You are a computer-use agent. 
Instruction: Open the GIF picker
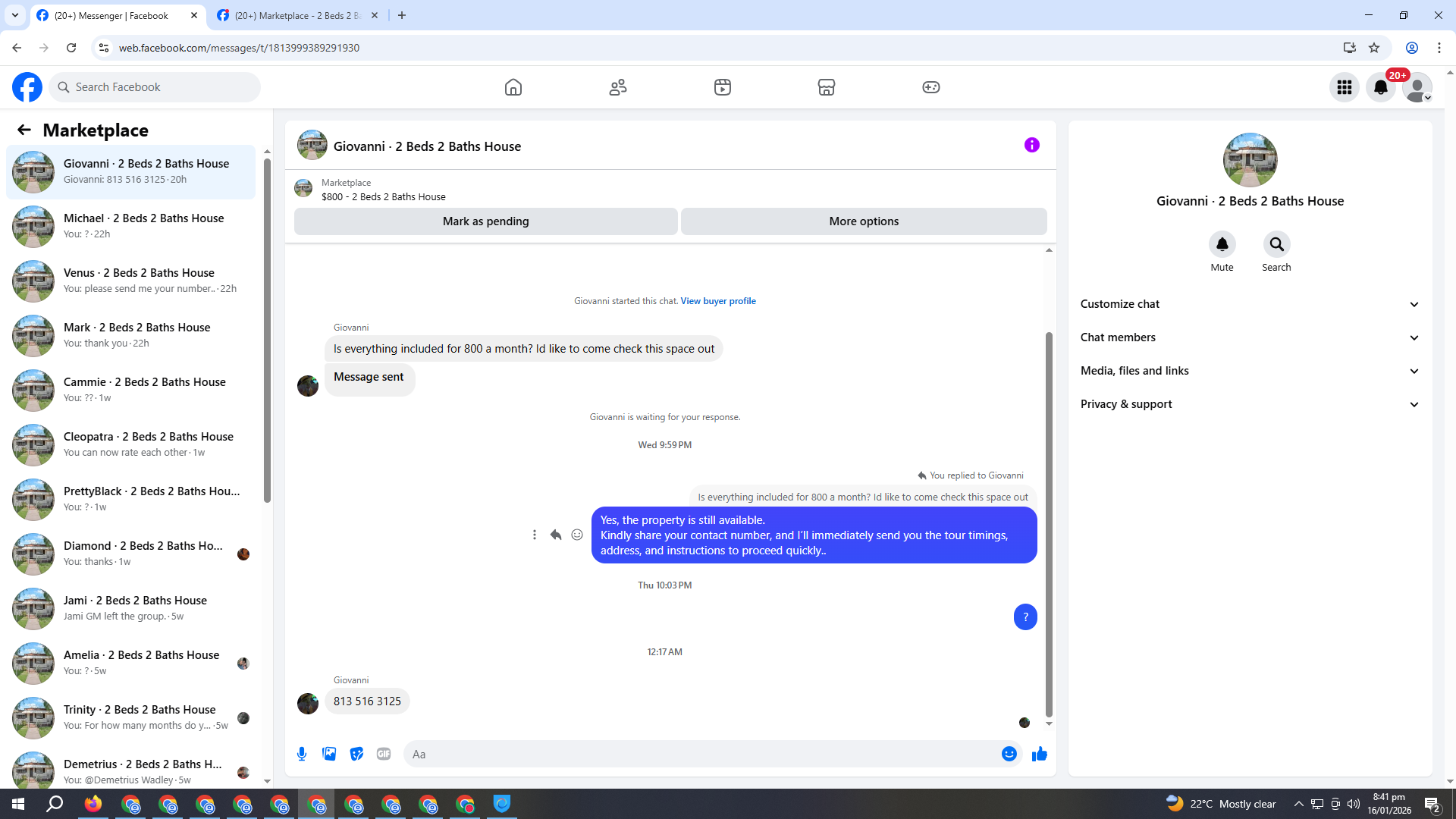click(x=384, y=754)
